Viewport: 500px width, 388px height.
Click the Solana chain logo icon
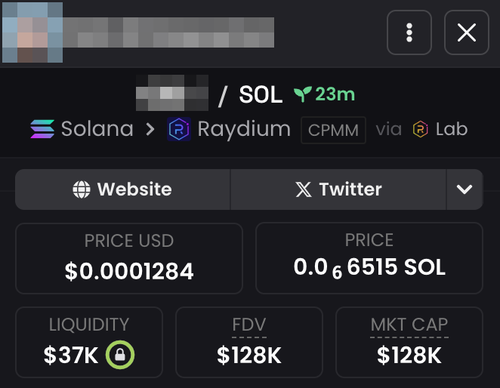[x=42, y=129]
